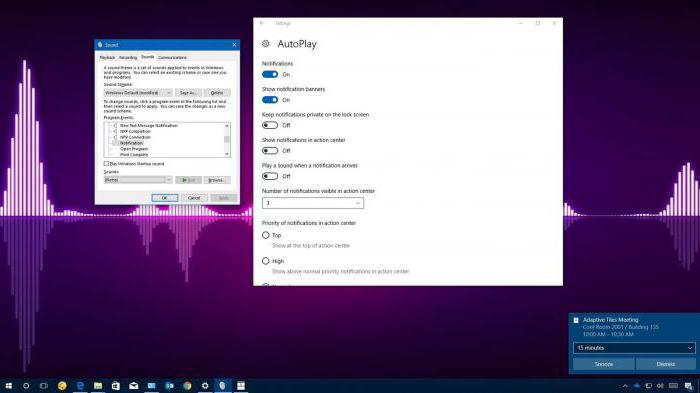Image resolution: width=700 pixels, height=393 pixels.
Task: Enable Keep notifications private on lock screen
Action: coord(270,125)
